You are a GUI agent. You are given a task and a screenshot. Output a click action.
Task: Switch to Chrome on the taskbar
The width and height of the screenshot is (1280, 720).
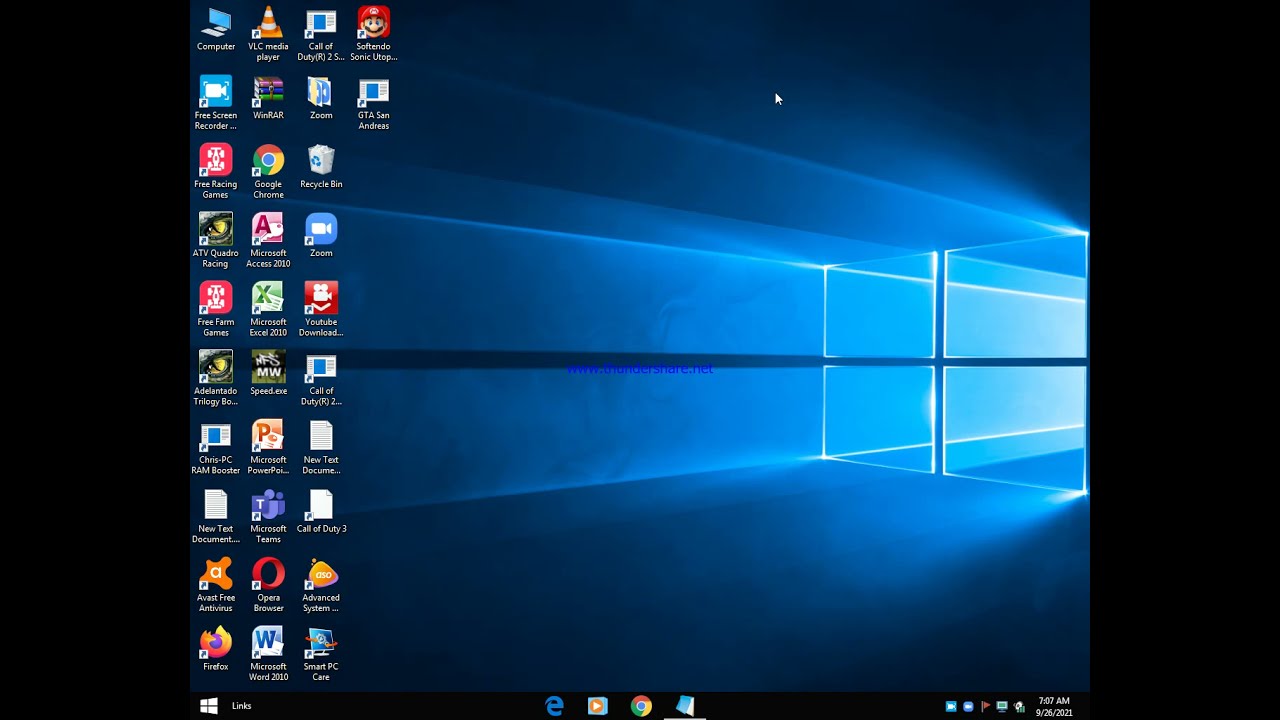[641, 706]
